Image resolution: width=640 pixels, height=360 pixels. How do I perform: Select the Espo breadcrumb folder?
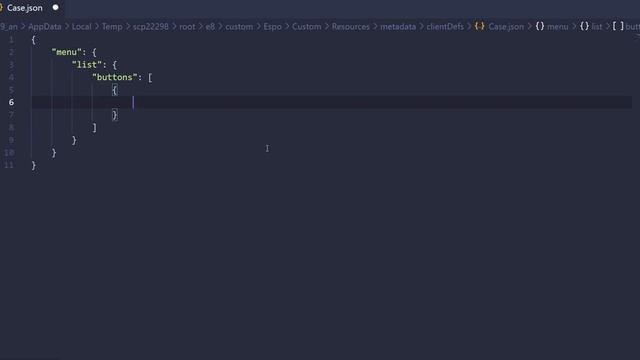pyautogui.click(x=272, y=27)
